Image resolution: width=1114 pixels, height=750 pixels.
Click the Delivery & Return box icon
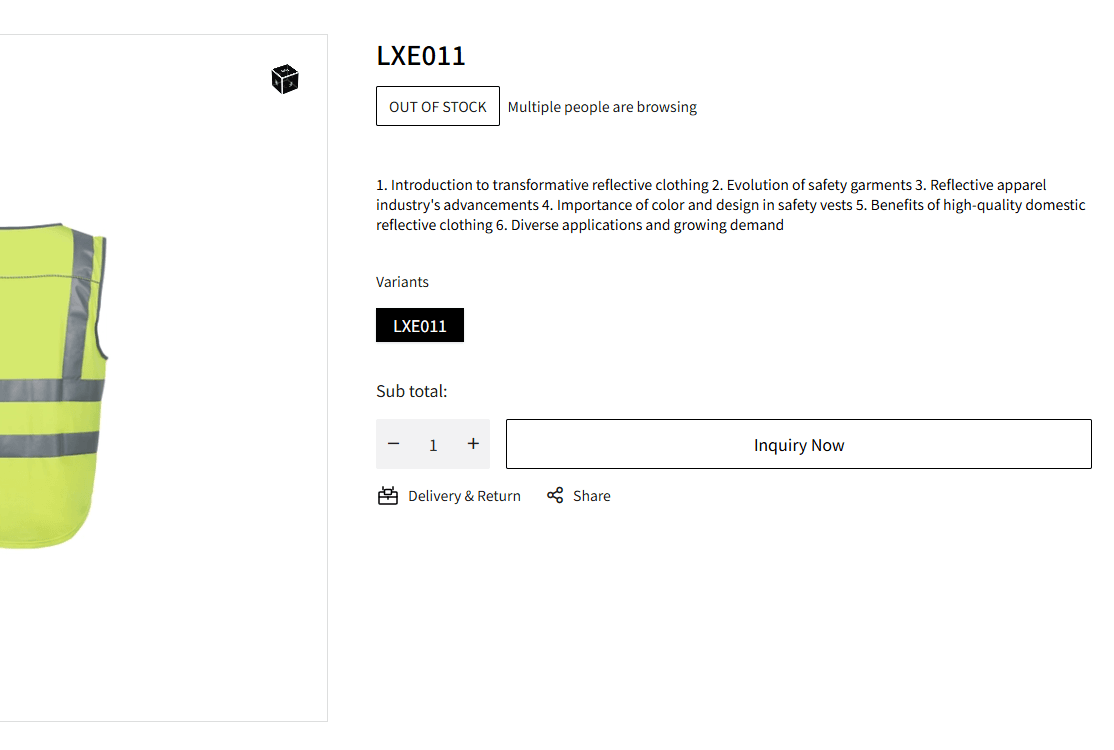click(x=388, y=496)
